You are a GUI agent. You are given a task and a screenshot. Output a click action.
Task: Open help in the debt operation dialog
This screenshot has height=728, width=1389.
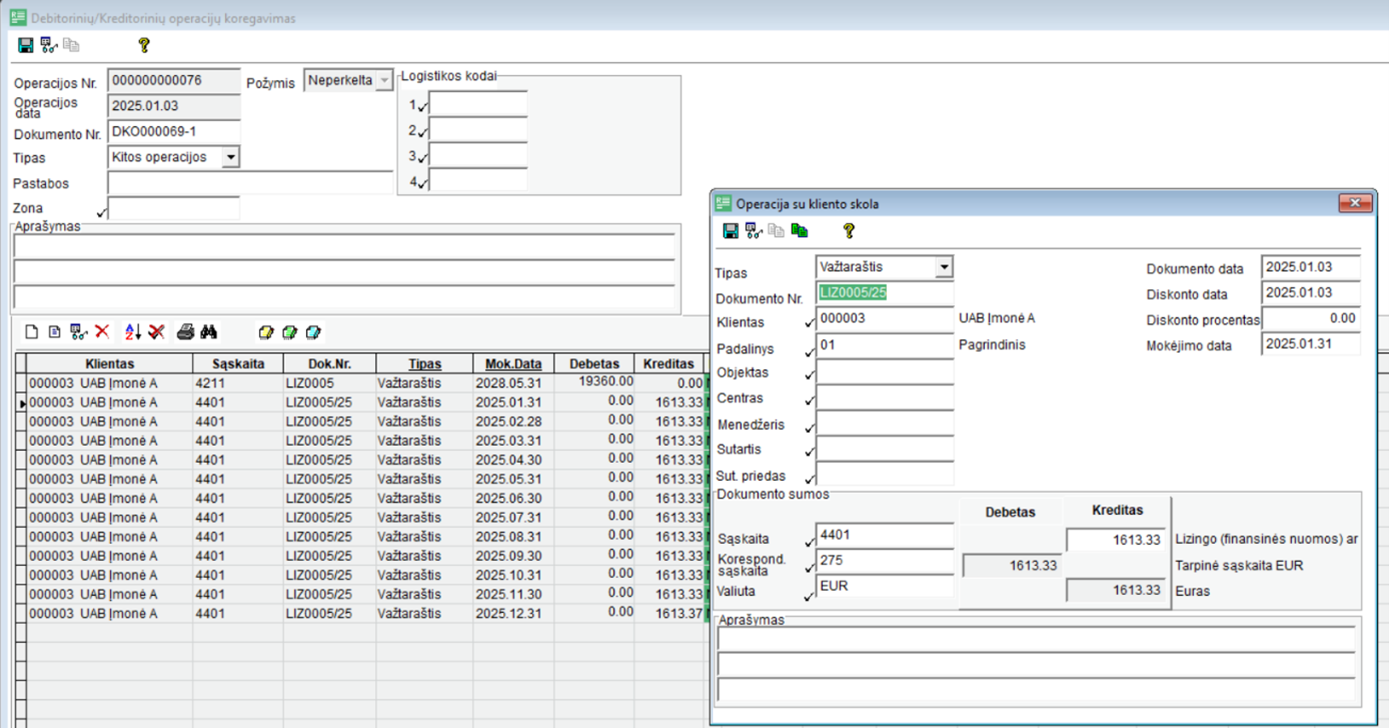coord(849,231)
